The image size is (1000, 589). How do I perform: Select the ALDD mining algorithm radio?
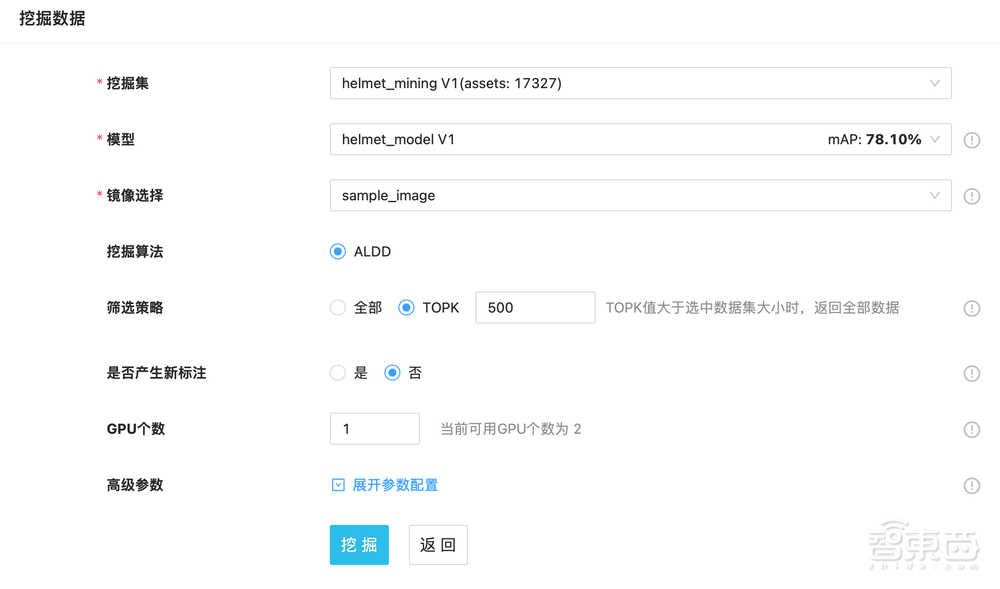tap(337, 252)
